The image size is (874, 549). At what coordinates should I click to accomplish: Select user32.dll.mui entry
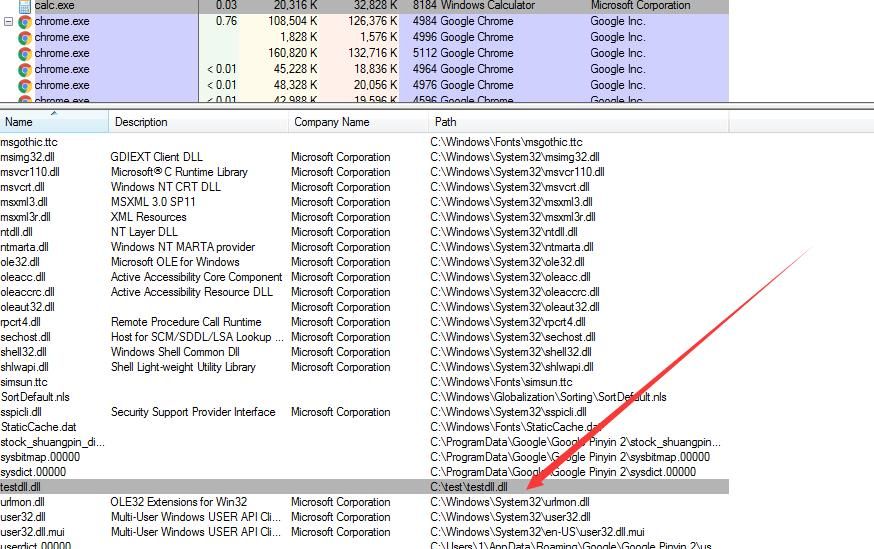click(32, 532)
